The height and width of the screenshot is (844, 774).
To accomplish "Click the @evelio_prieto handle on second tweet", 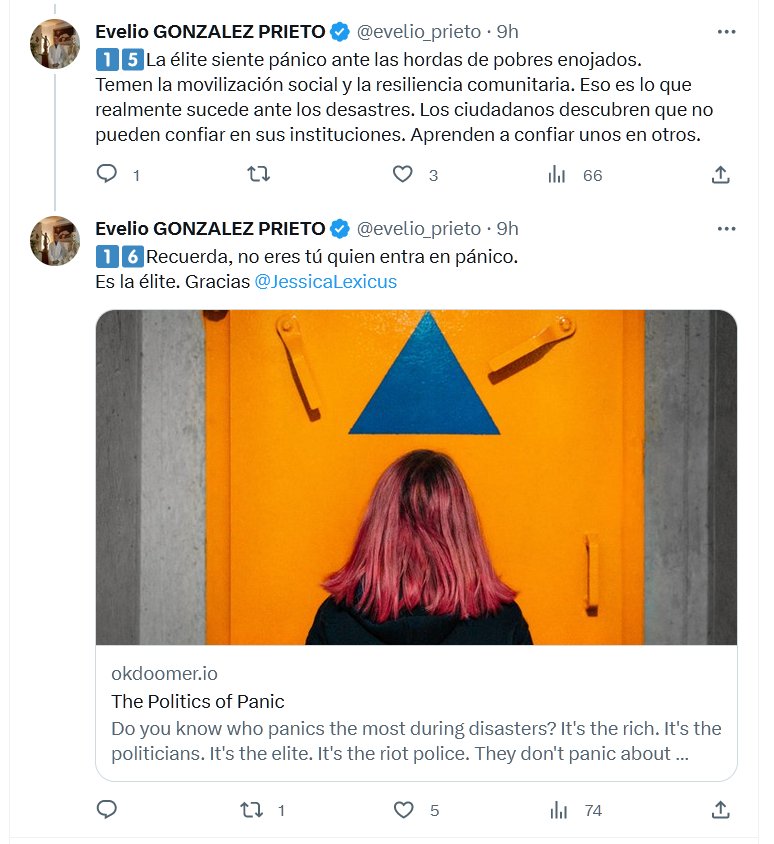I will pos(419,229).
